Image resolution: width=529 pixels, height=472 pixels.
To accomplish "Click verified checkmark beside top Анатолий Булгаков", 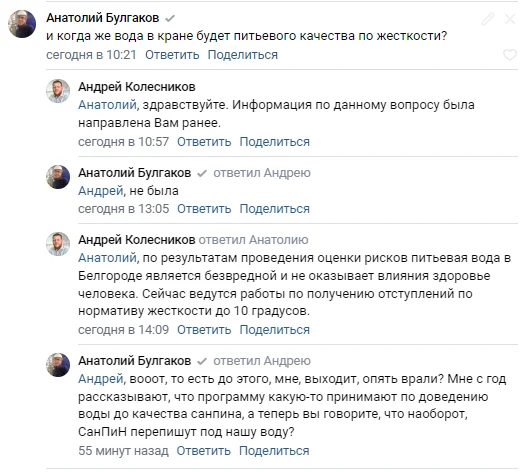I will (170, 18).
